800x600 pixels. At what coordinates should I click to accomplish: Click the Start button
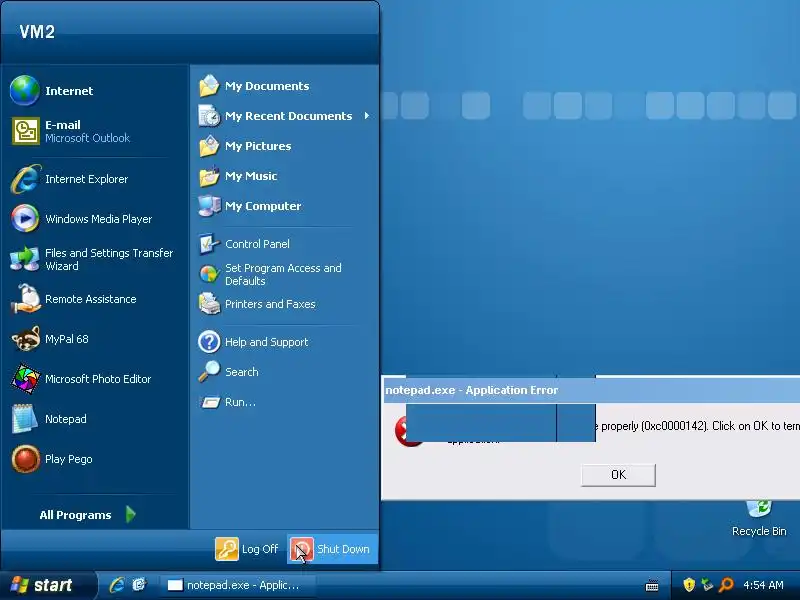[x=47, y=585]
